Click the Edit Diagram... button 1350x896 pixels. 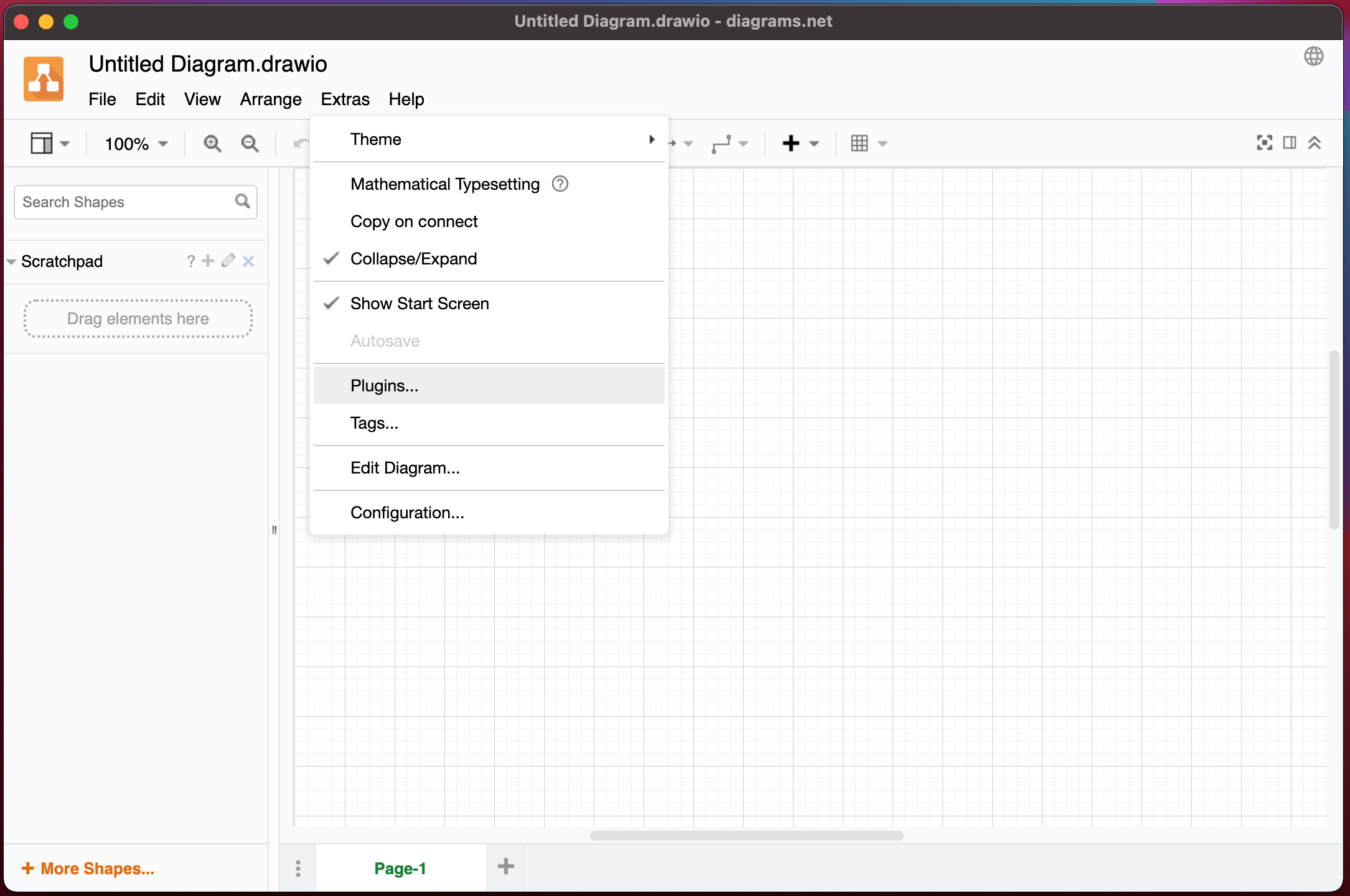[x=405, y=467]
